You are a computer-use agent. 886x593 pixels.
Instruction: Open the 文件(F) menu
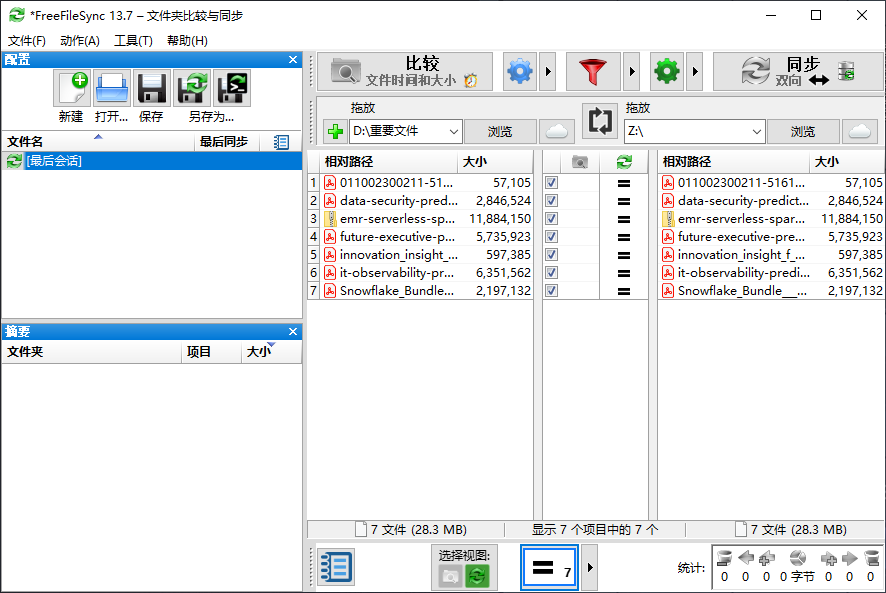(x=27, y=41)
